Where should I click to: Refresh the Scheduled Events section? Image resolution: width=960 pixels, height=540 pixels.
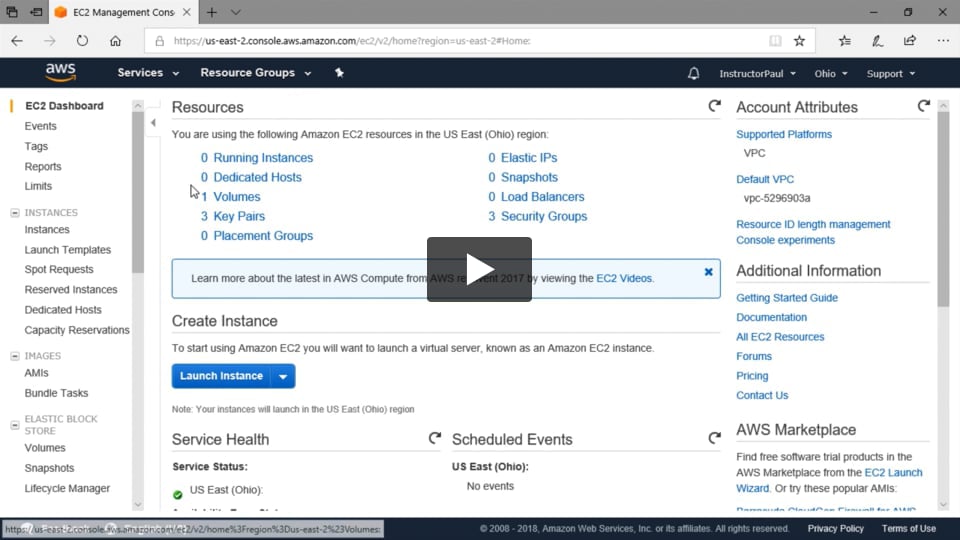pyautogui.click(x=714, y=438)
